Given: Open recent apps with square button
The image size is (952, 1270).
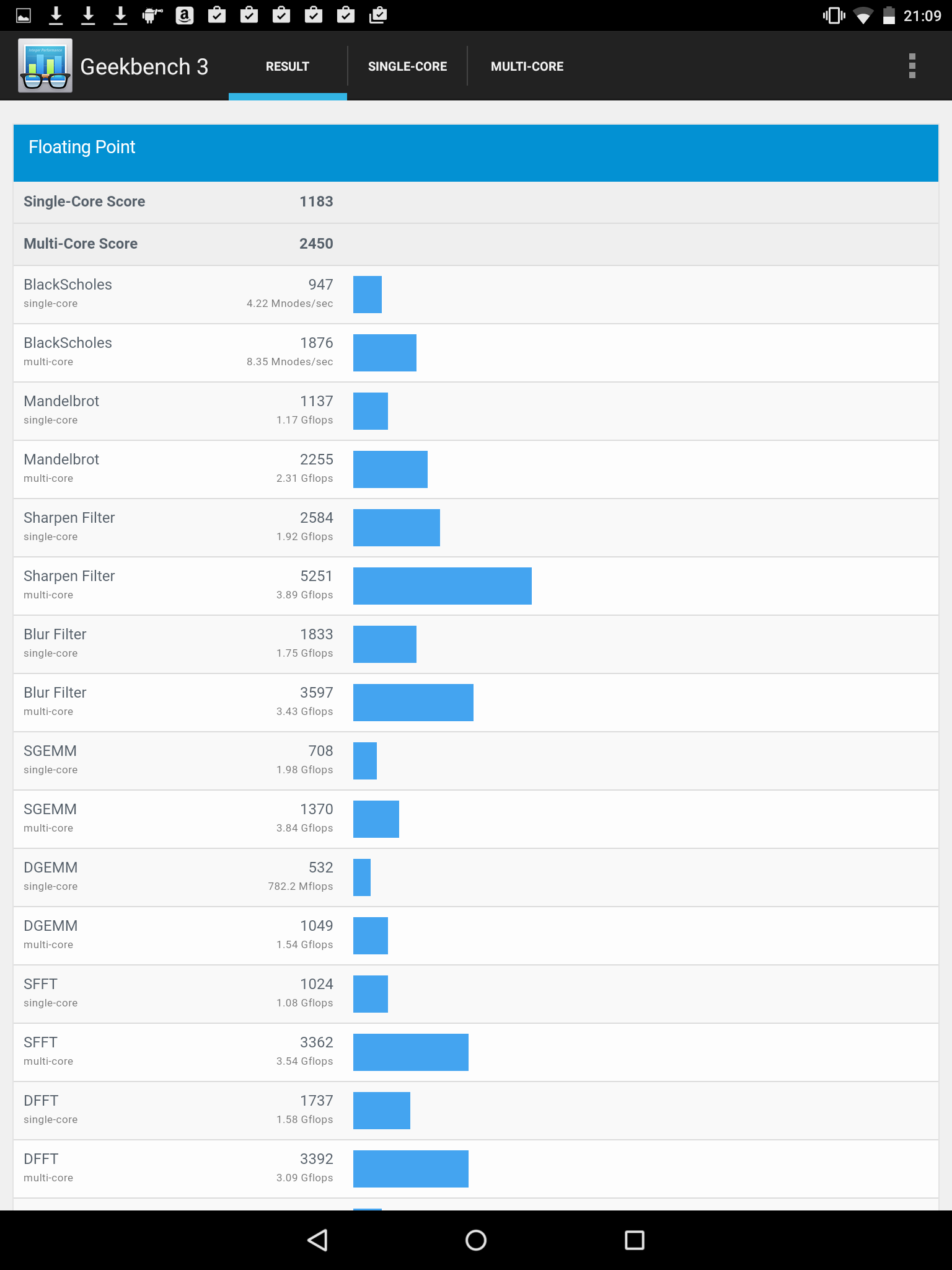Looking at the screenshot, I should (x=635, y=1240).
